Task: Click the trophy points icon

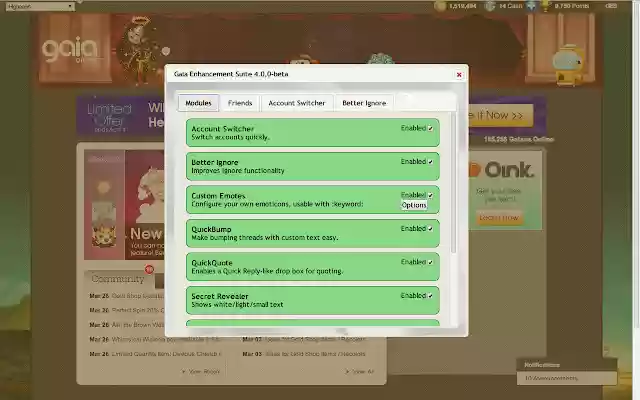Action: (545, 6)
